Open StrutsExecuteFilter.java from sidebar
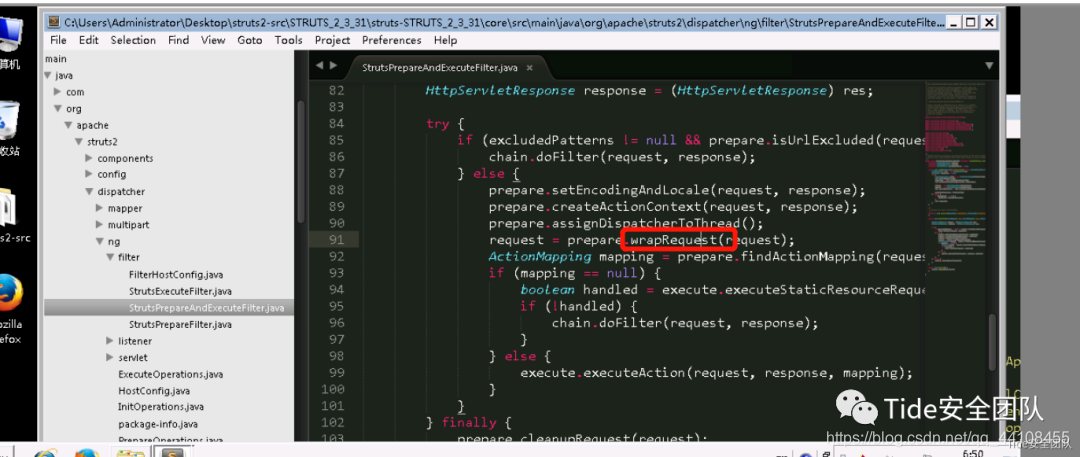Viewport: 1080px width, 457px height. 180,291
